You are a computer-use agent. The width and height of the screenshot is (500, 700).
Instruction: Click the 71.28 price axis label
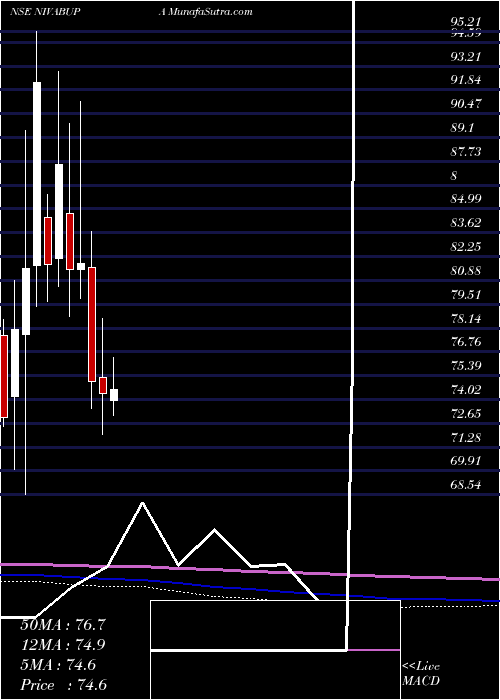click(465, 438)
